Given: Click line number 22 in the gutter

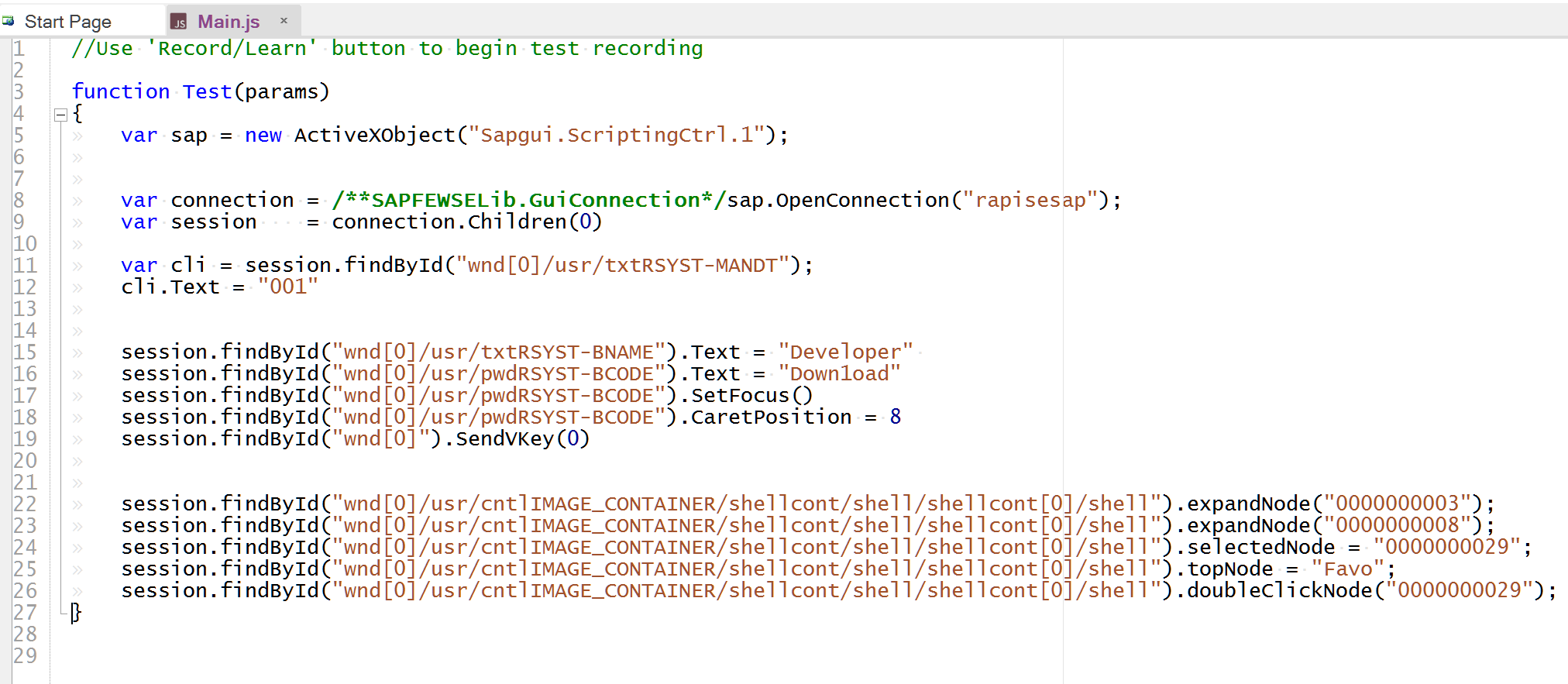Looking at the screenshot, I should (x=25, y=504).
